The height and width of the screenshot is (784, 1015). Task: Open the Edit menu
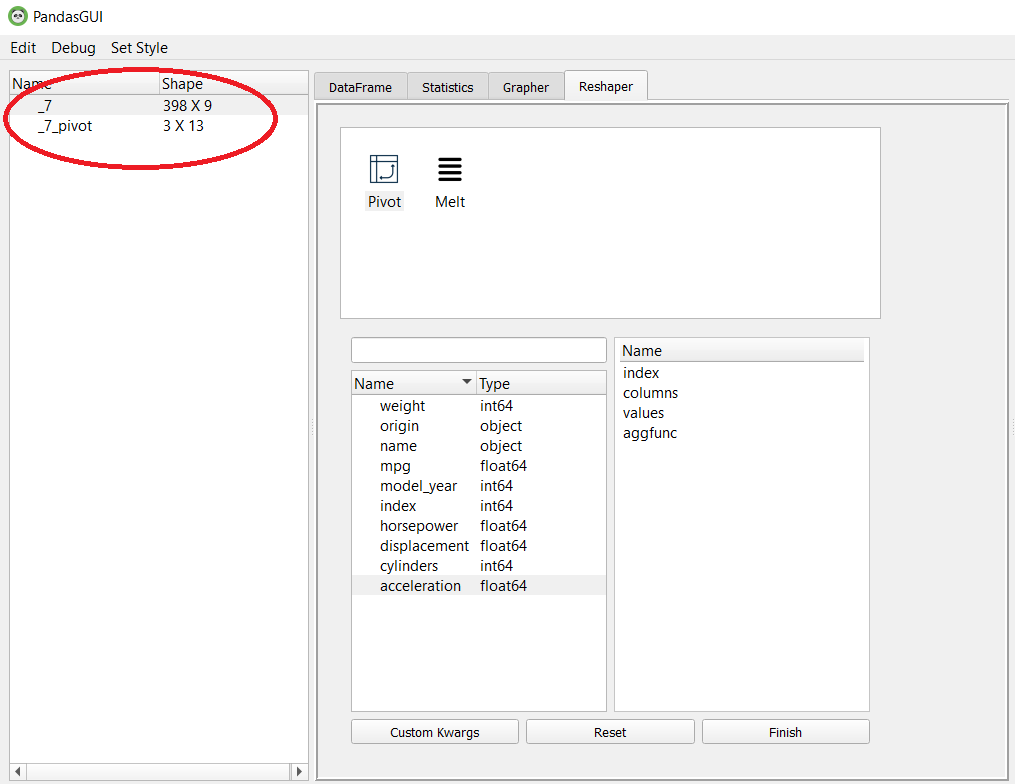point(23,48)
